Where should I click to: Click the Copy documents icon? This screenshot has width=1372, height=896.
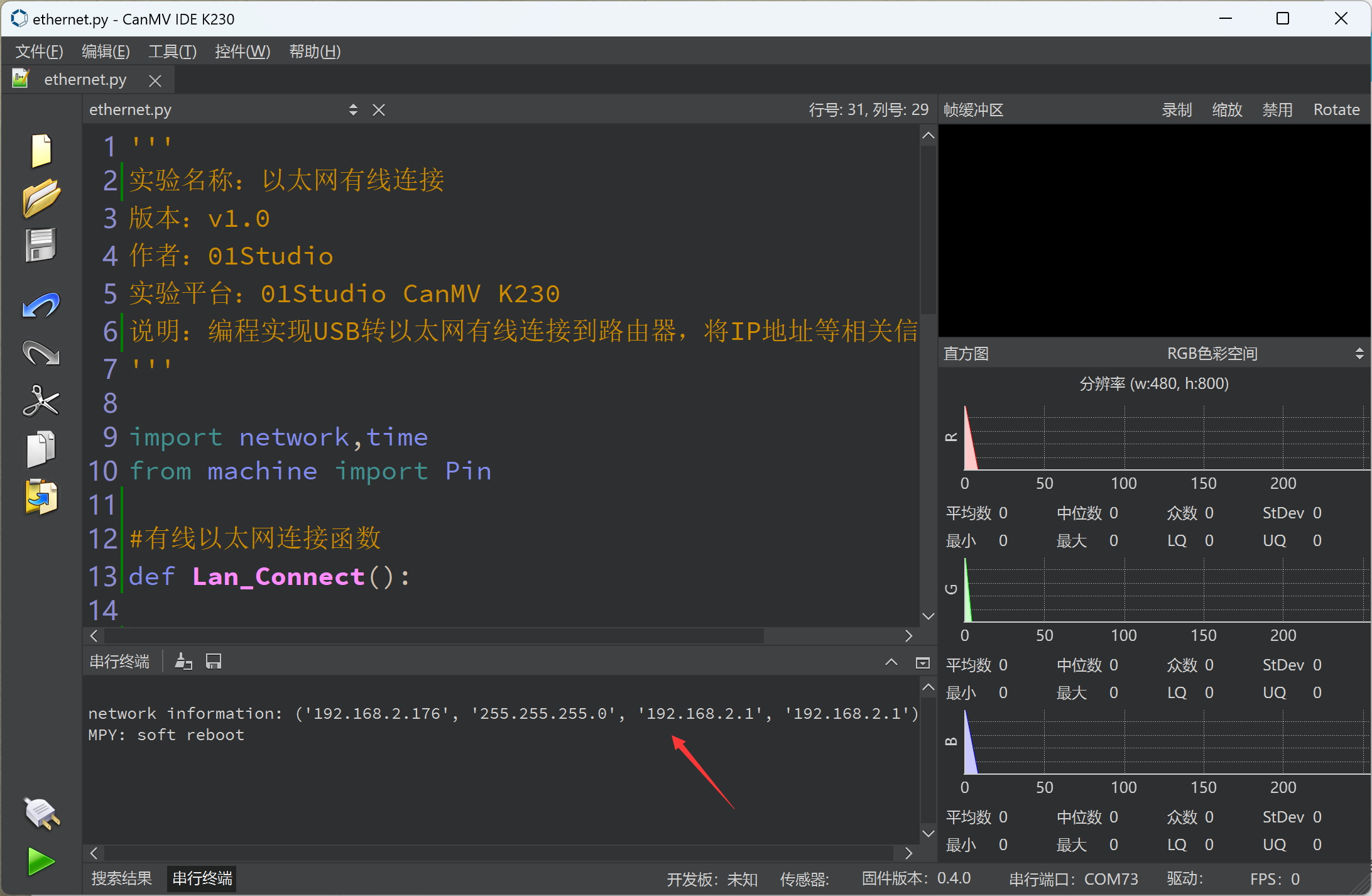click(41, 449)
